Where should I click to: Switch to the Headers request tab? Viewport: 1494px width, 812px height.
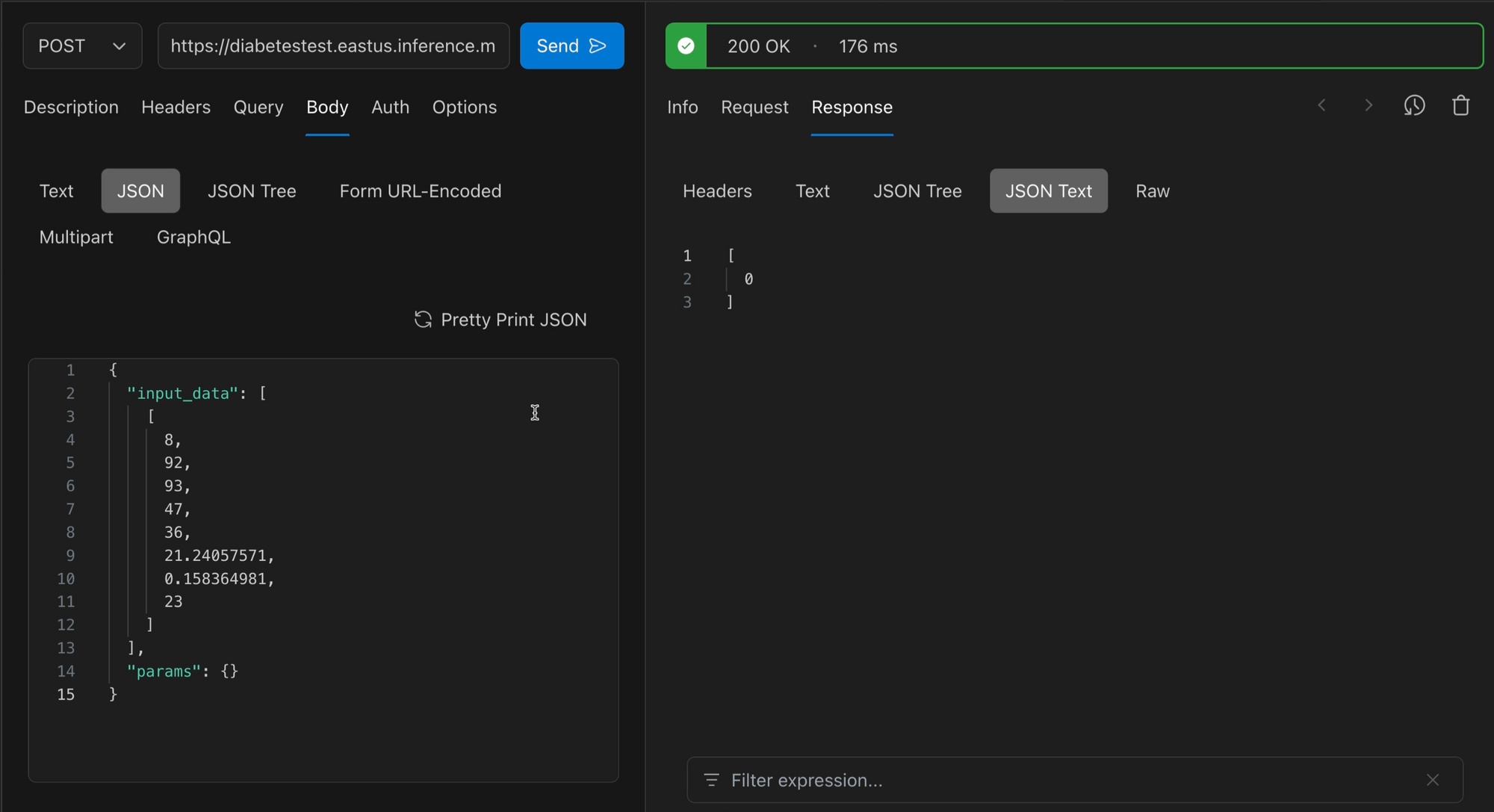[x=176, y=108]
